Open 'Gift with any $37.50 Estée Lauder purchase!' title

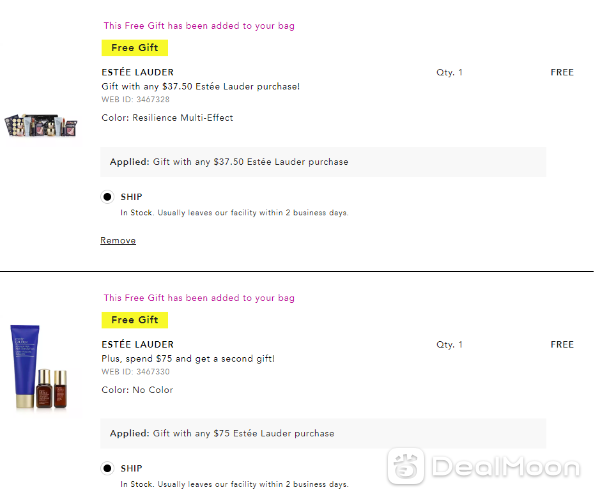click(201, 87)
